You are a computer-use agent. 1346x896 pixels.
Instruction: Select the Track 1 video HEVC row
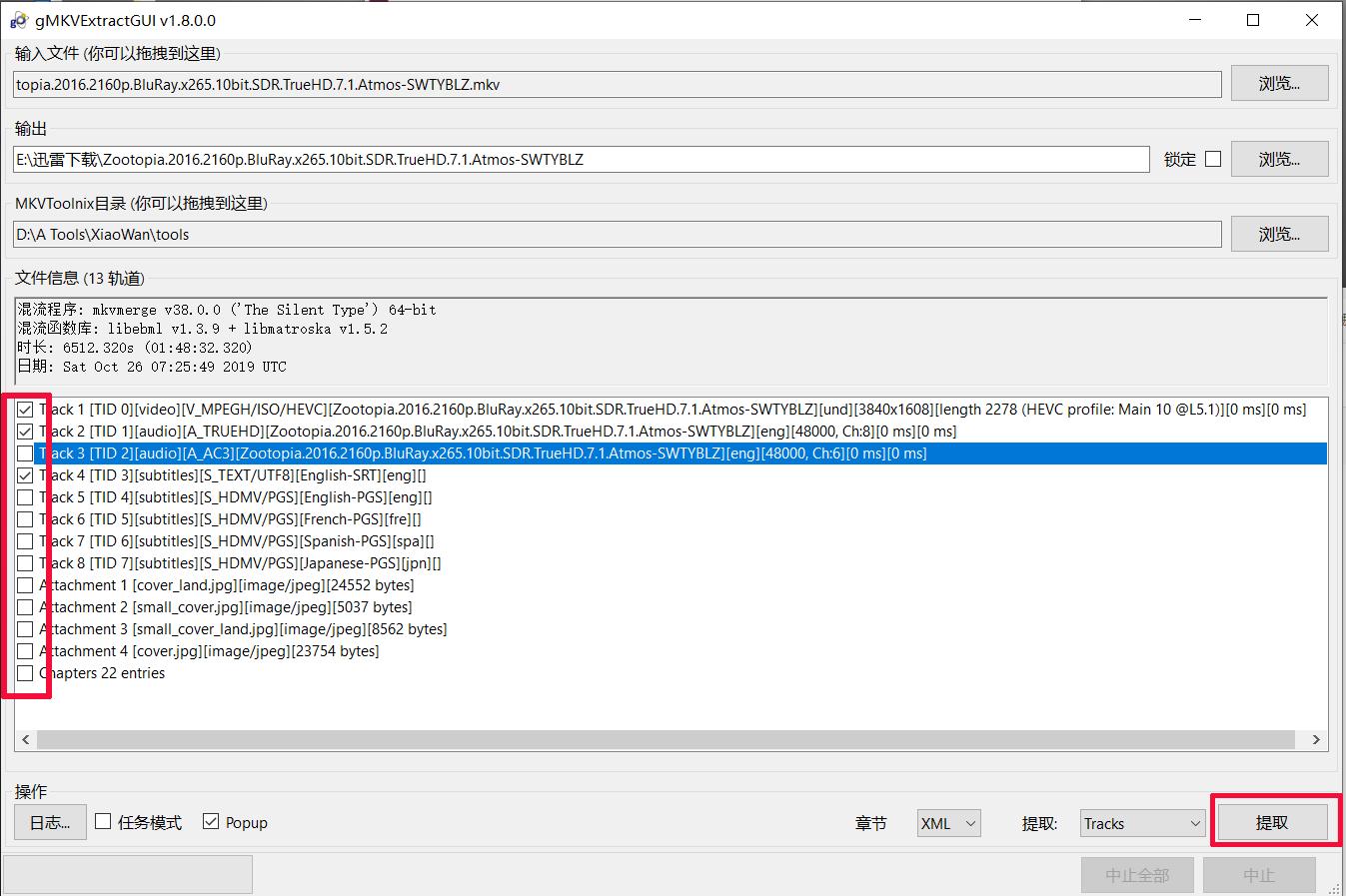tap(673, 410)
